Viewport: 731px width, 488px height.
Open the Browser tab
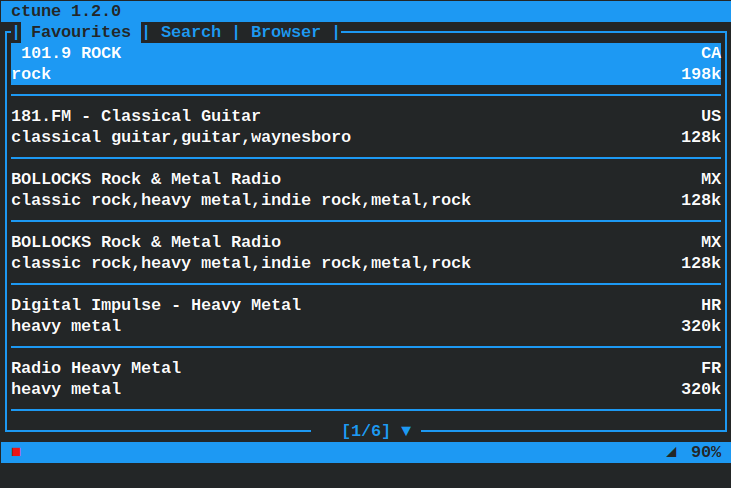point(286,32)
